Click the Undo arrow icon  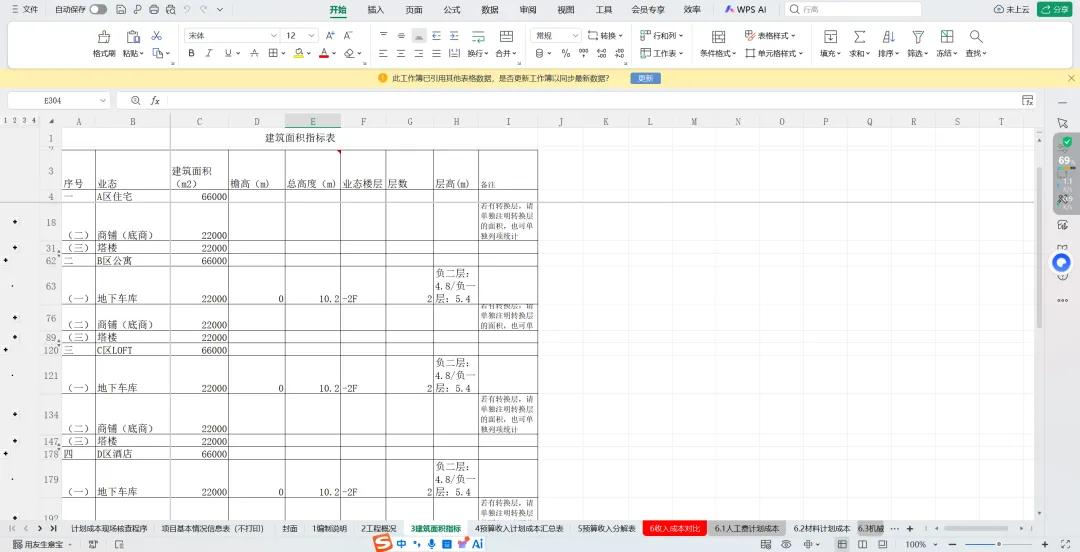click(187, 10)
